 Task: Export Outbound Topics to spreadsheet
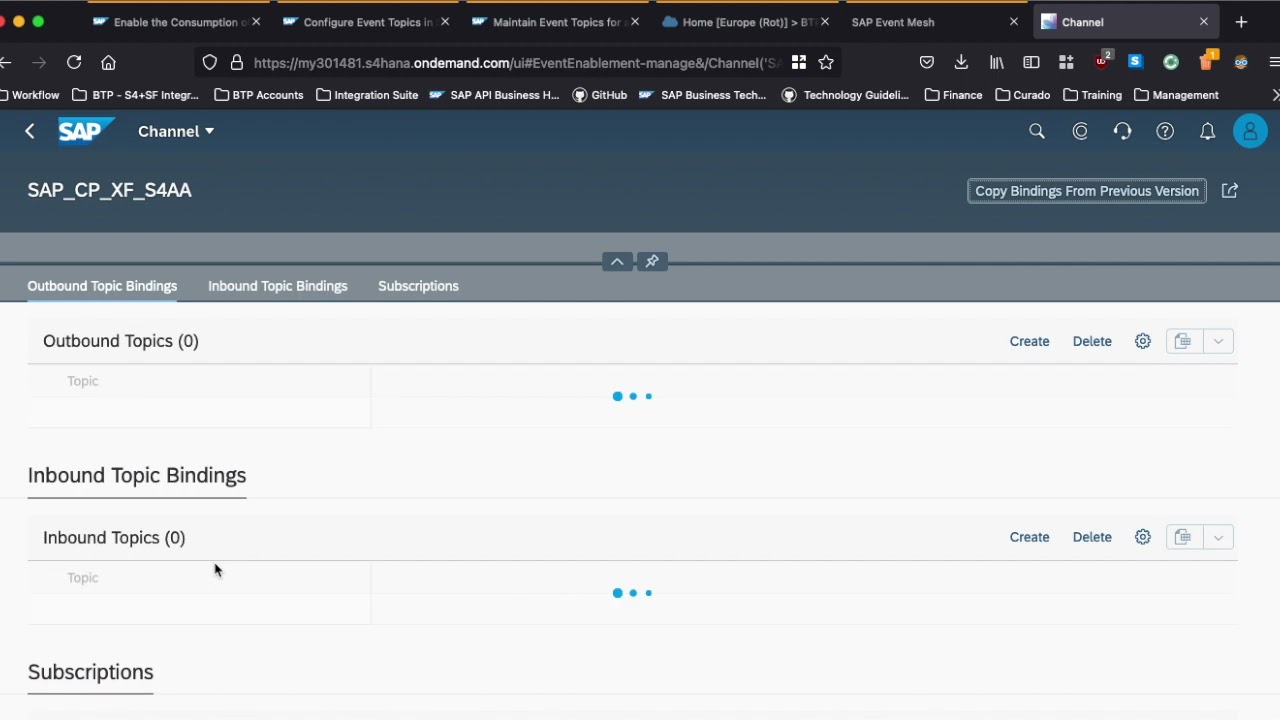coord(1184,341)
